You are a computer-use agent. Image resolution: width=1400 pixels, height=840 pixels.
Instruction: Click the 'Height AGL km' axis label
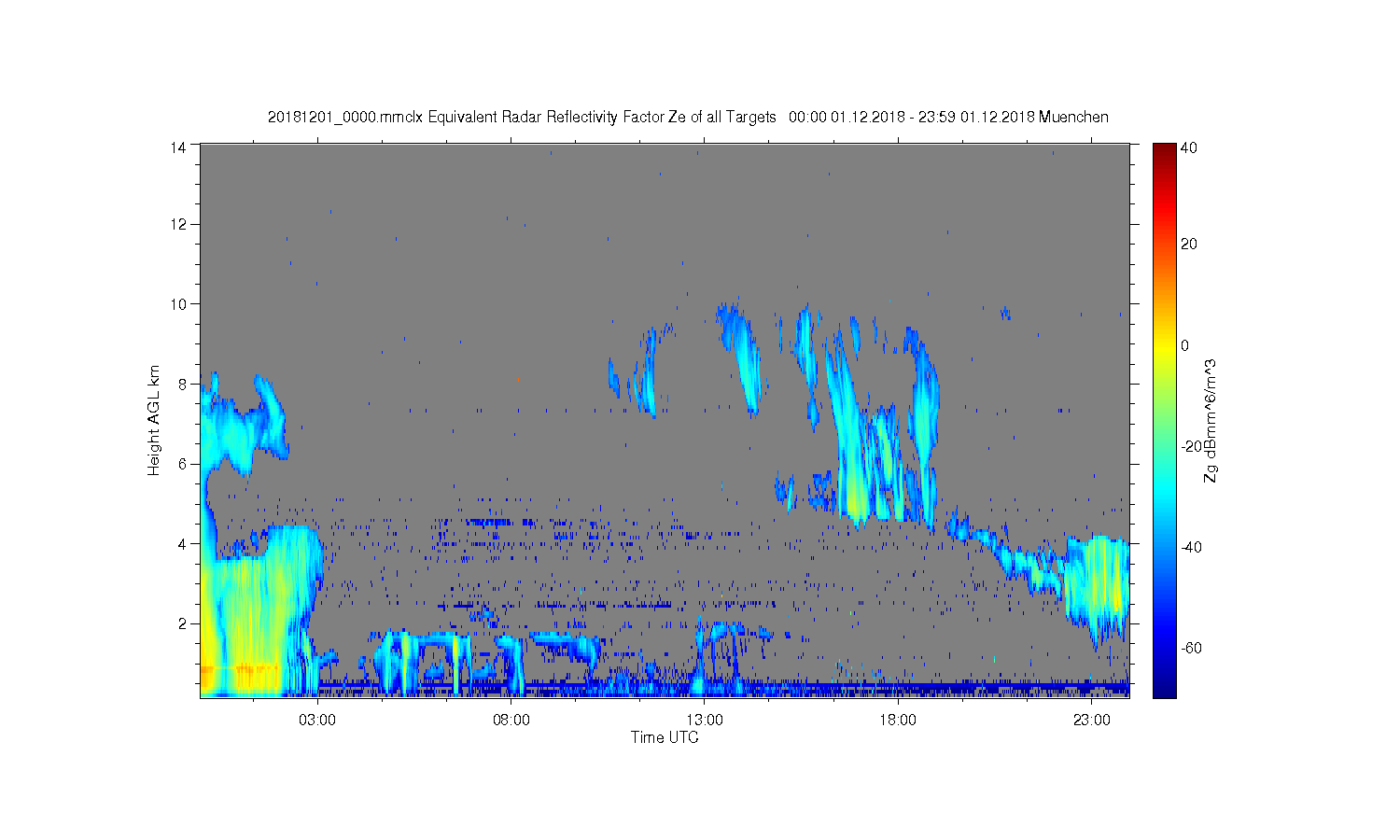coord(154,420)
